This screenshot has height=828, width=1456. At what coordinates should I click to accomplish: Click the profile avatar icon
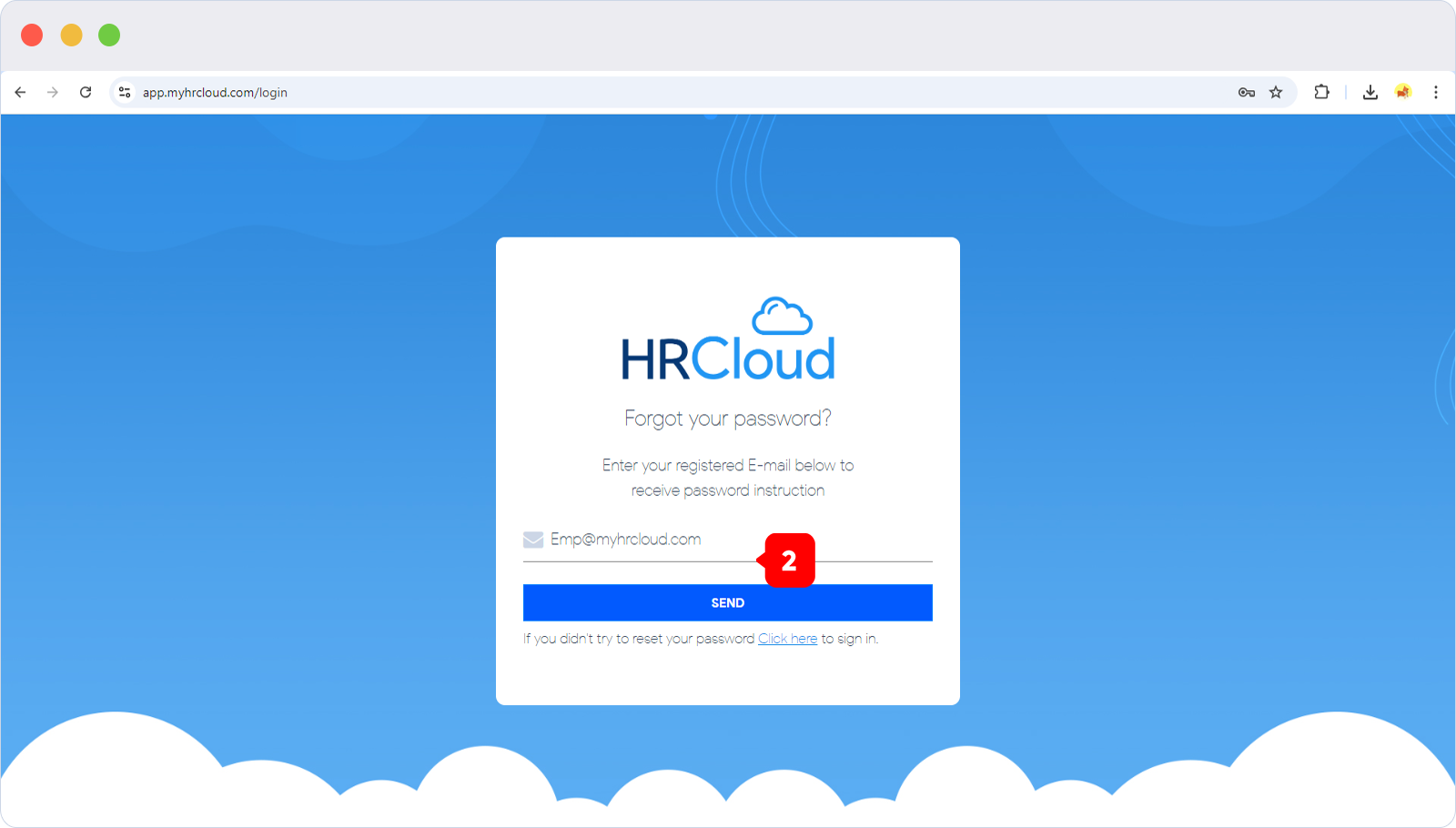[1403, 92]
